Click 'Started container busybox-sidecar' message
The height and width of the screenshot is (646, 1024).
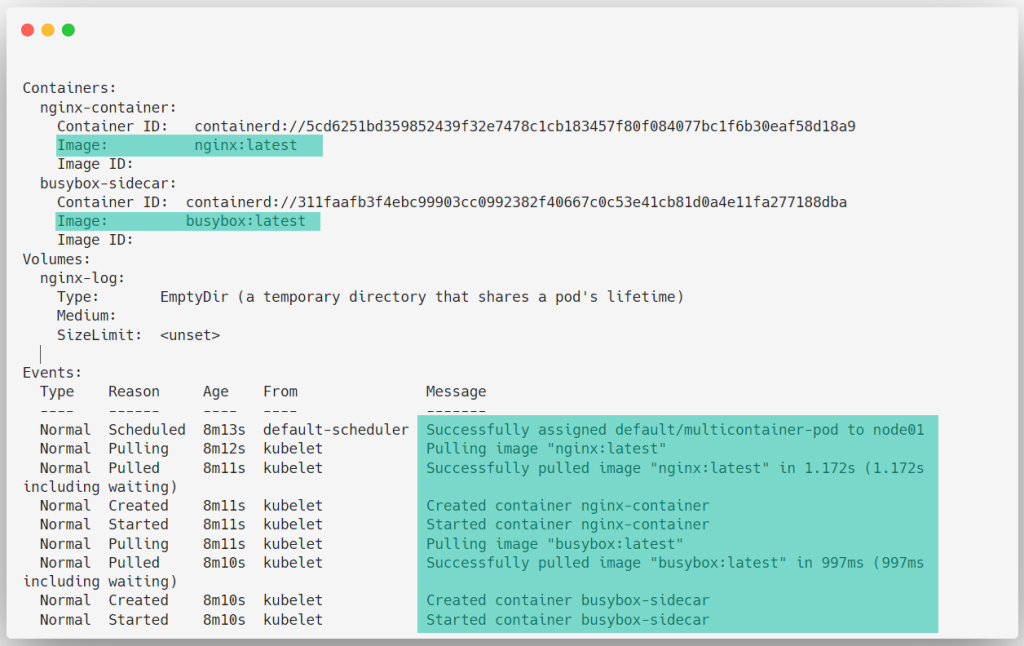click(x=568, y=619)
